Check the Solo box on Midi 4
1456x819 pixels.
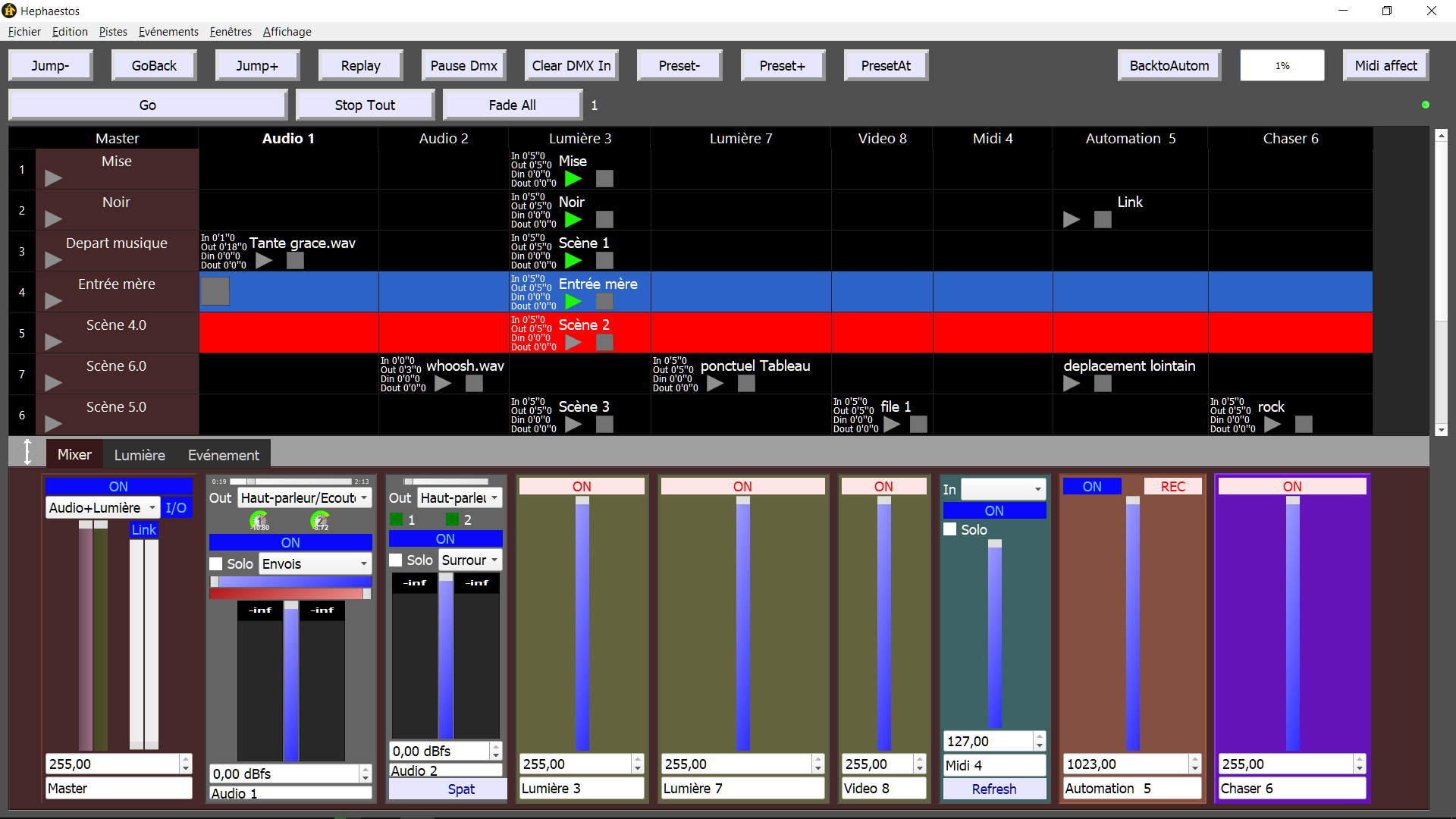click(x=950, y=529)
